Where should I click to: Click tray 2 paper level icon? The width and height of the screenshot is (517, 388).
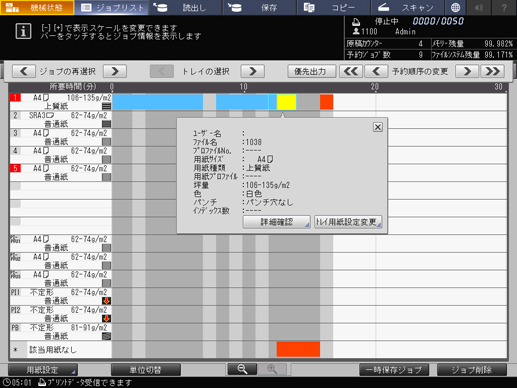tap(106, 124)
